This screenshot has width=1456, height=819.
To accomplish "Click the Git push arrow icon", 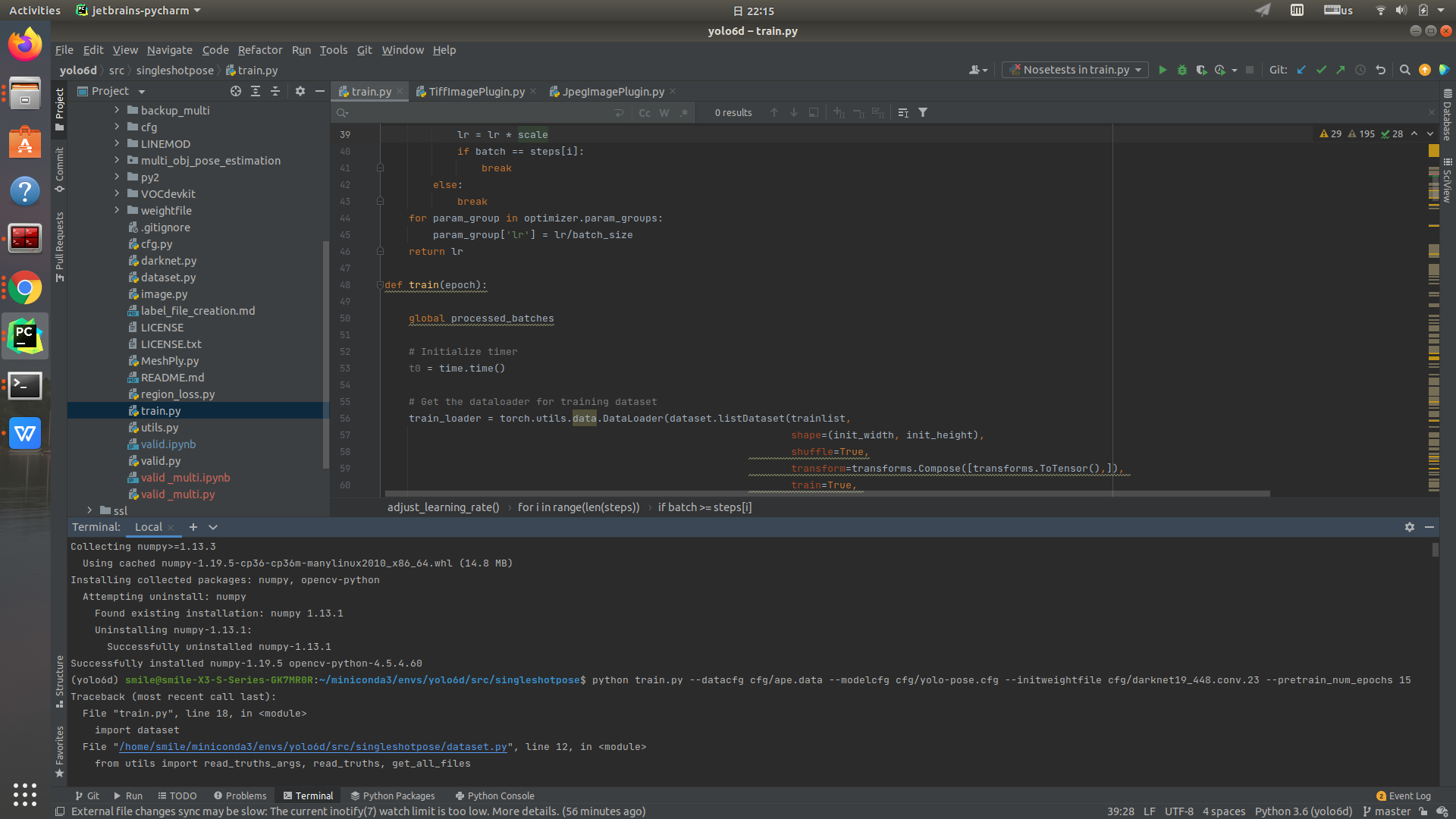I will point(1341,70).
